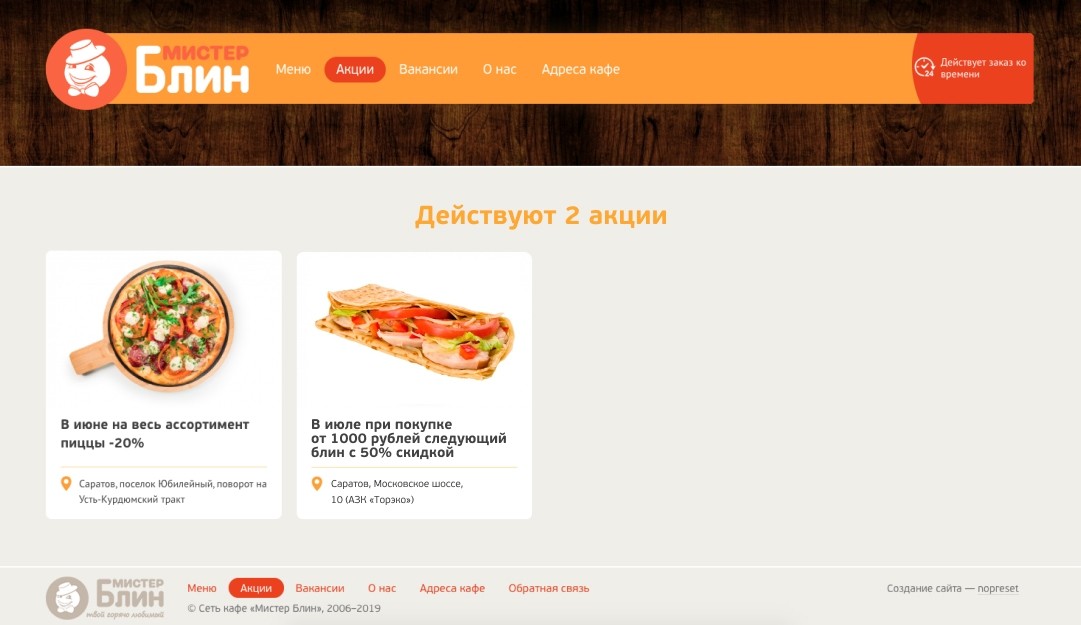Image resolution: width=1081 pixels, height=625 pixels.
Task: Click the Мистер Блин header logo
Action: (148, 69)
